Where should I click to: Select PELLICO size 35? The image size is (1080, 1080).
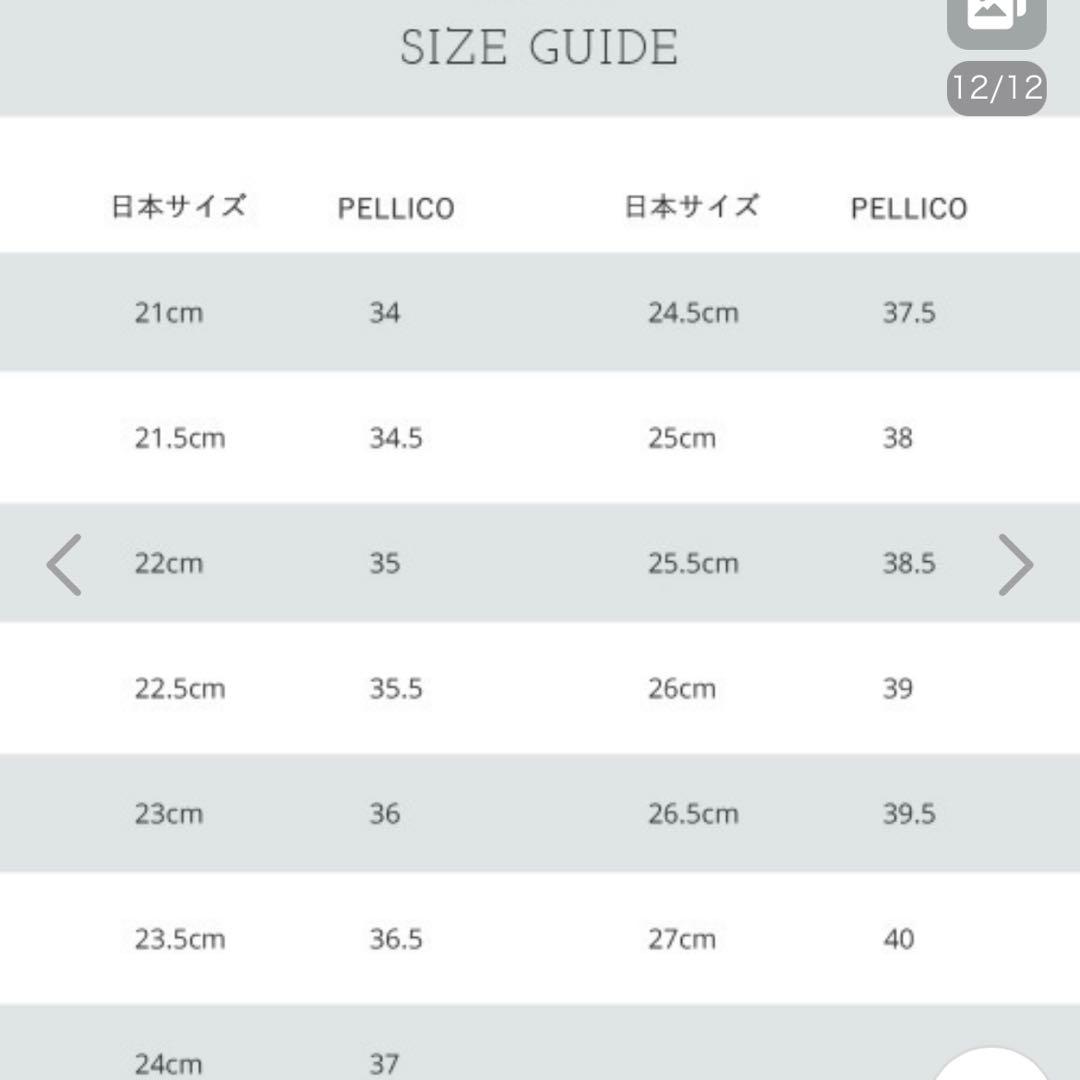[x=385, y=564]
